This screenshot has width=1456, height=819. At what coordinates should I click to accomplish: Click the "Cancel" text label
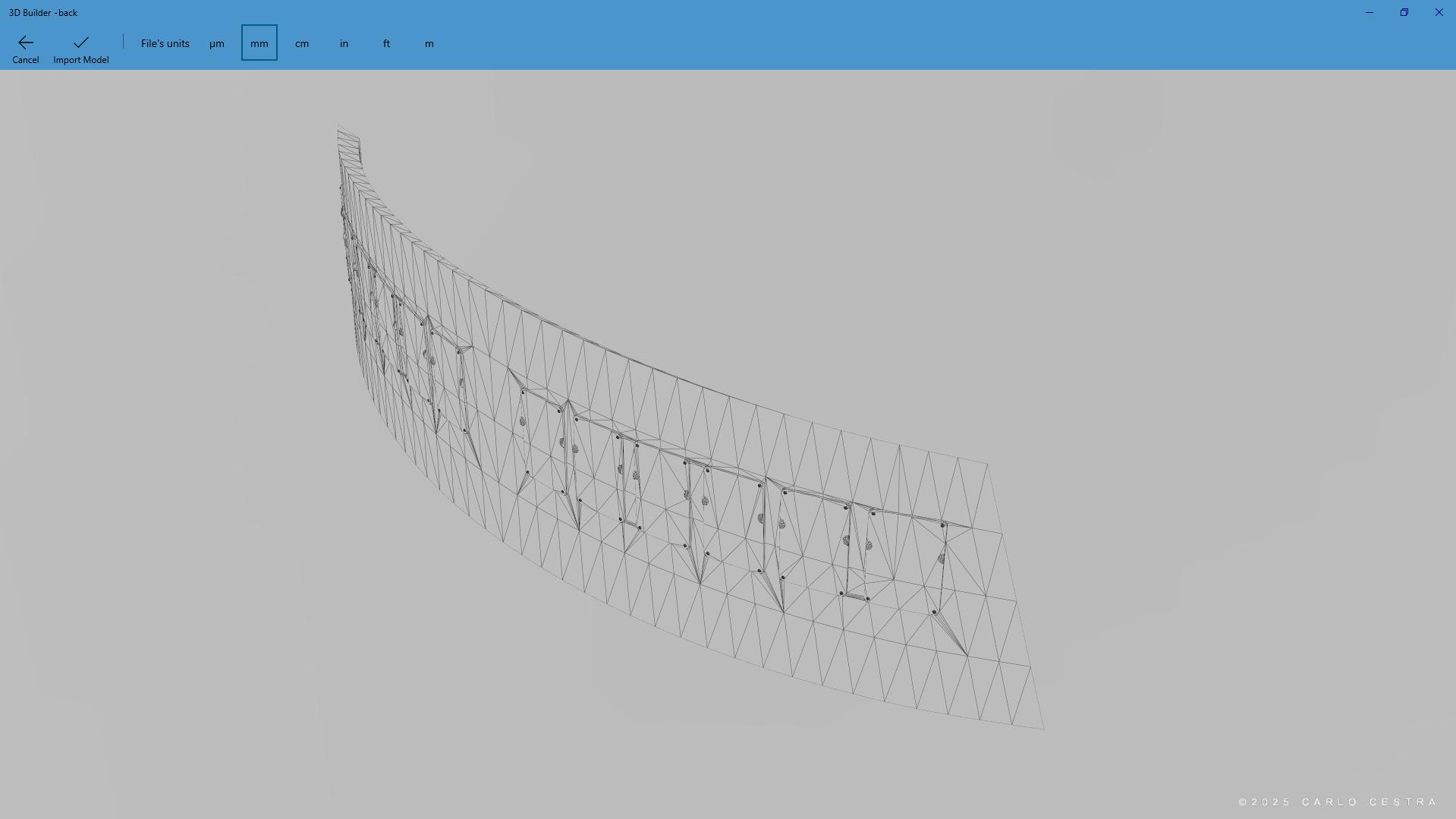tap(25, 60)
